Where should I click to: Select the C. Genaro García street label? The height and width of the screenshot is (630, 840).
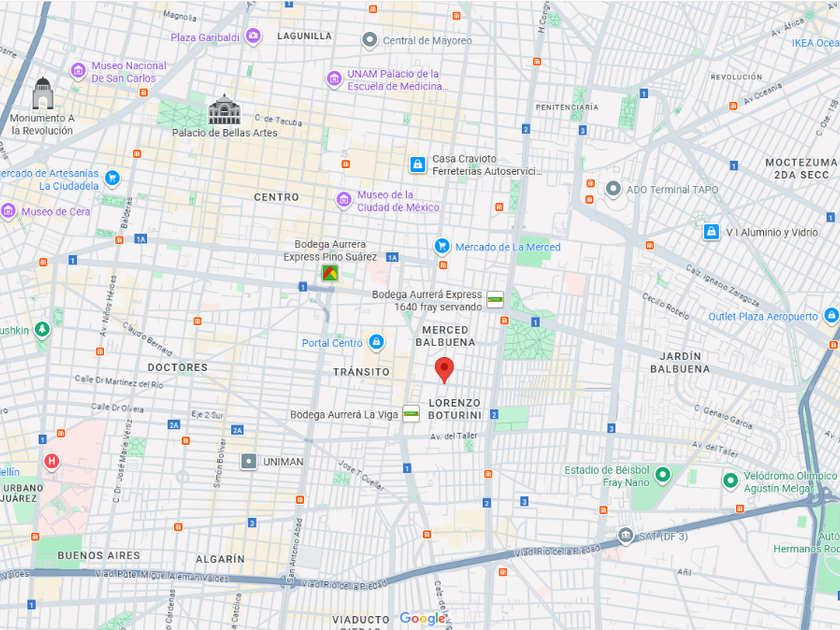tap(724, 416)
